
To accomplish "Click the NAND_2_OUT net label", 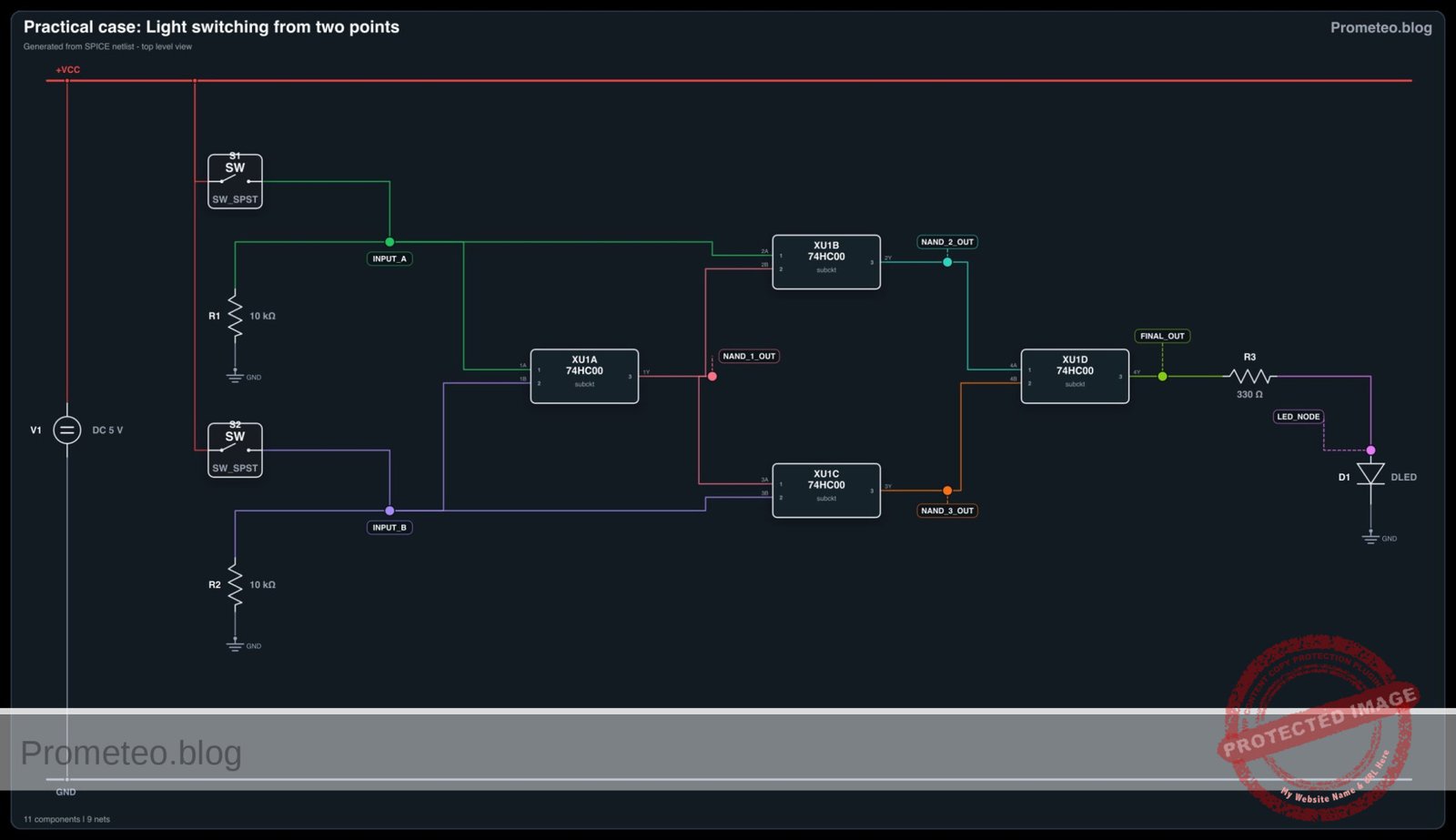I will 947,242.
